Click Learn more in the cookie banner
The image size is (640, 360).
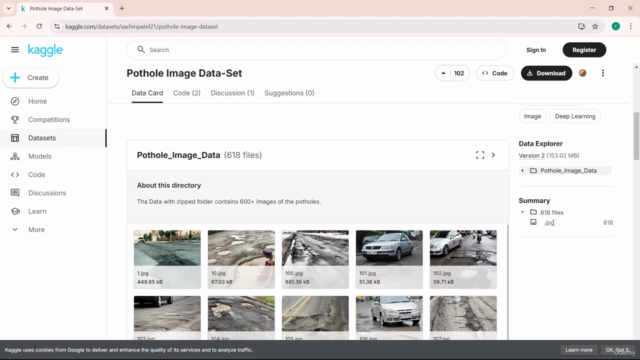pyautogui.click(x=579, y=350)
